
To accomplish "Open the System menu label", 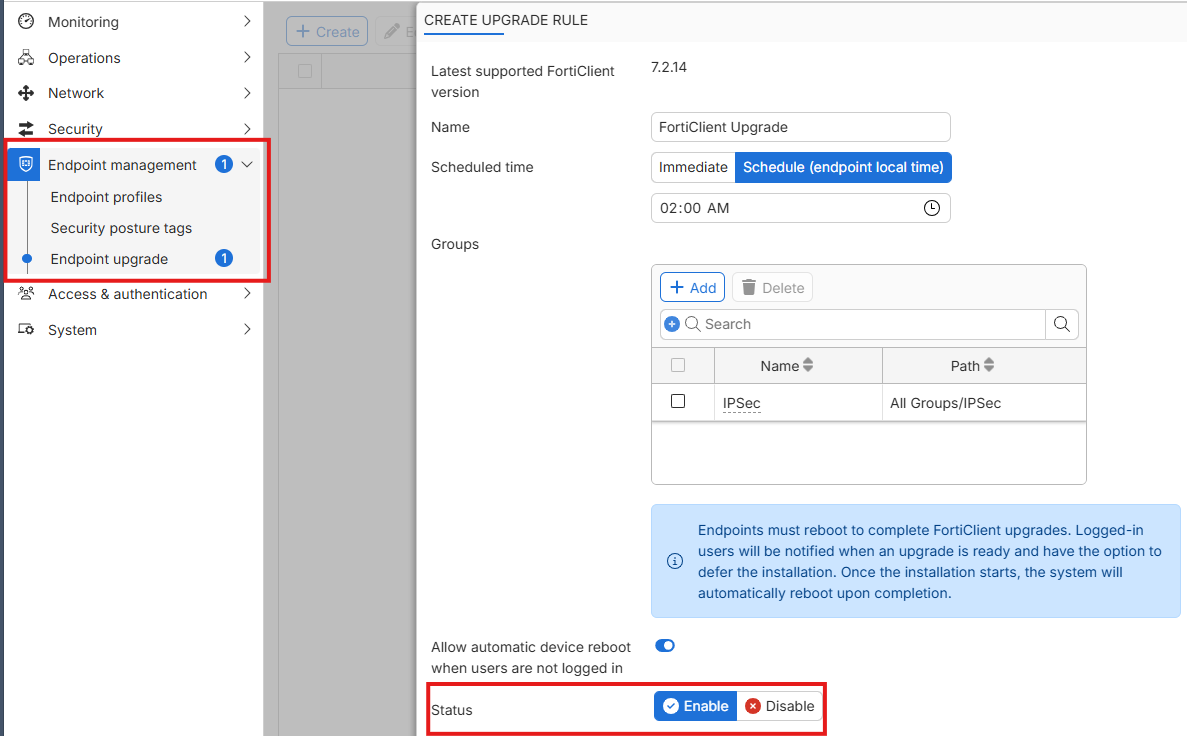I will (x=73, y=330).
